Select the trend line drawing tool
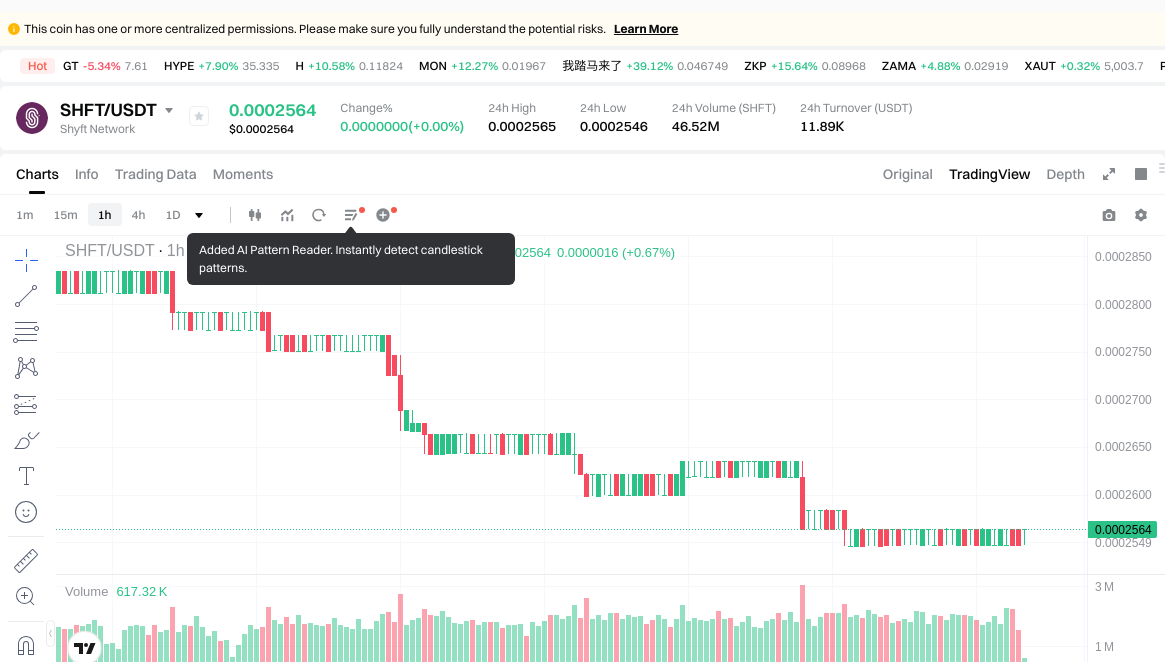 click(x=26, y=296)
